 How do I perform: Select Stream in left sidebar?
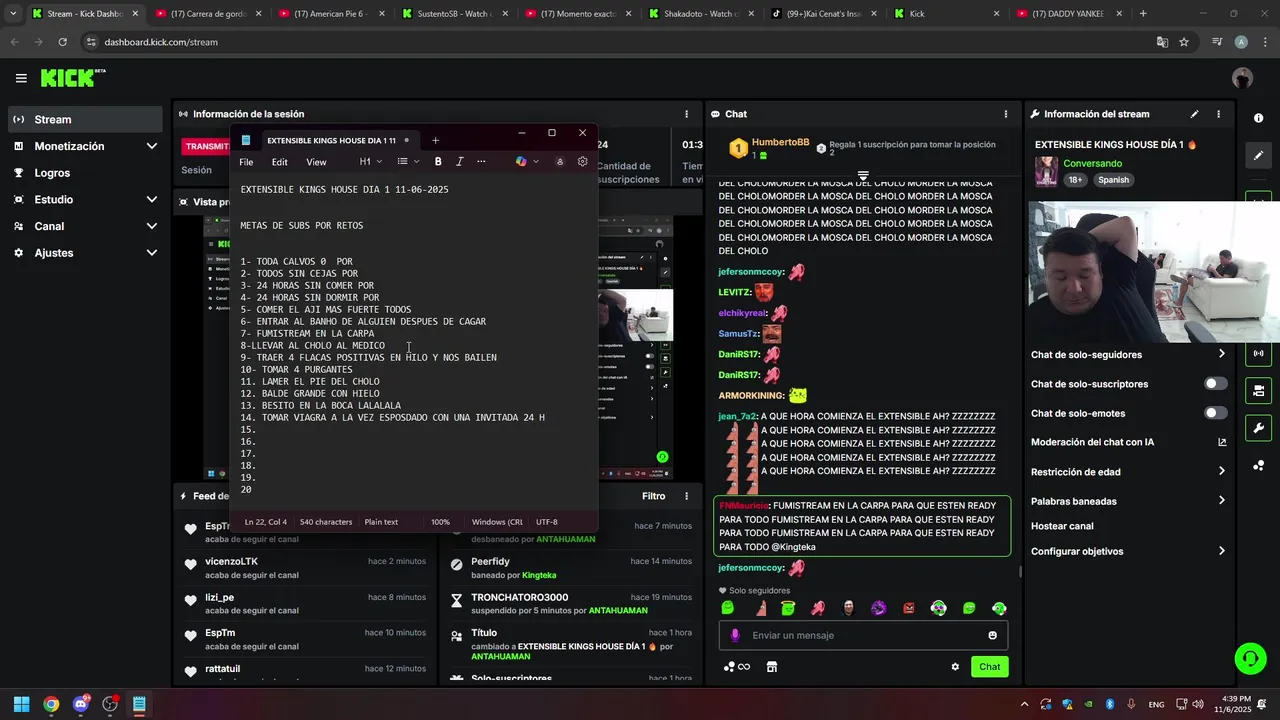click(x=85, y=119)
